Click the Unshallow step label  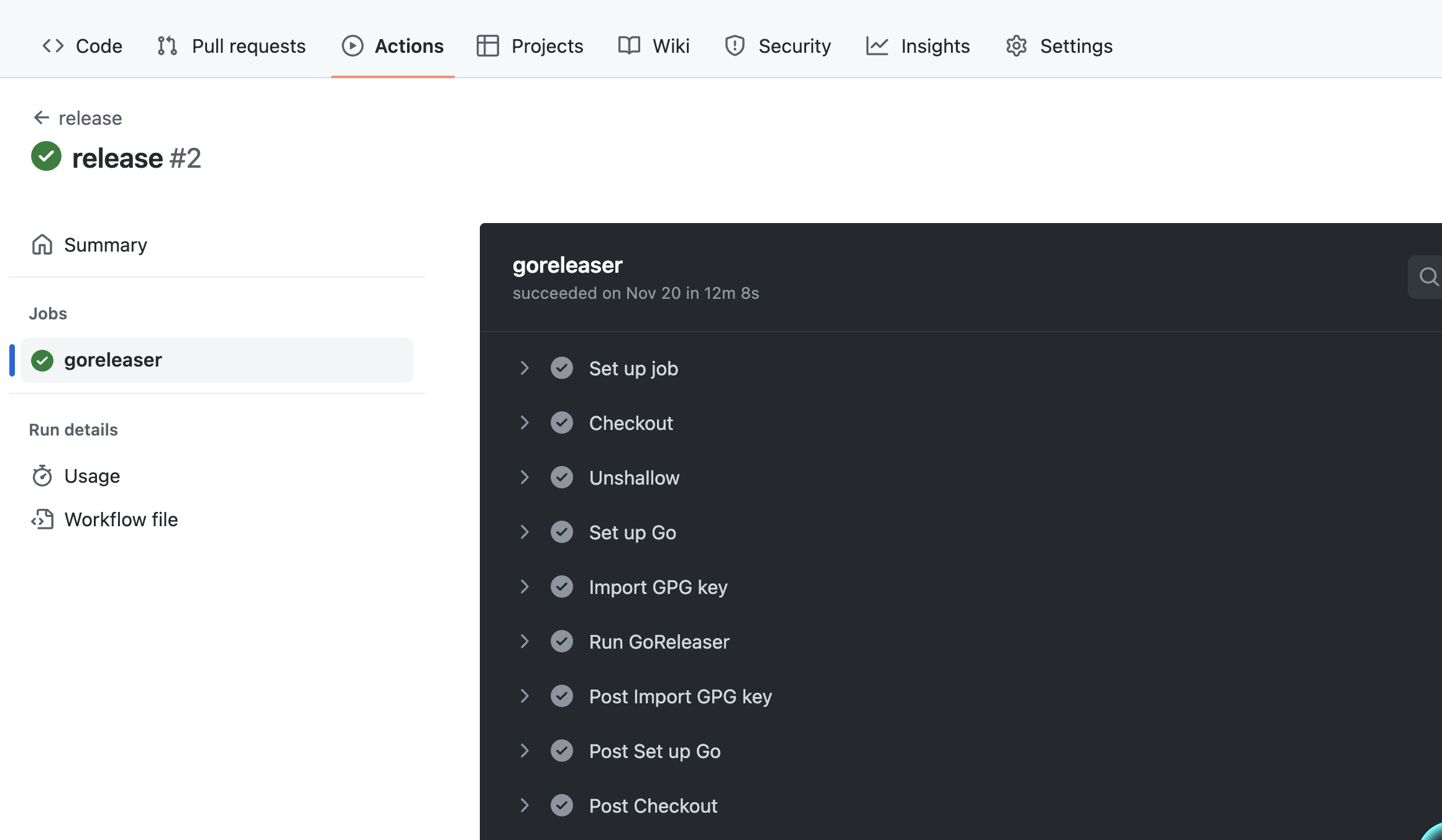635,478
